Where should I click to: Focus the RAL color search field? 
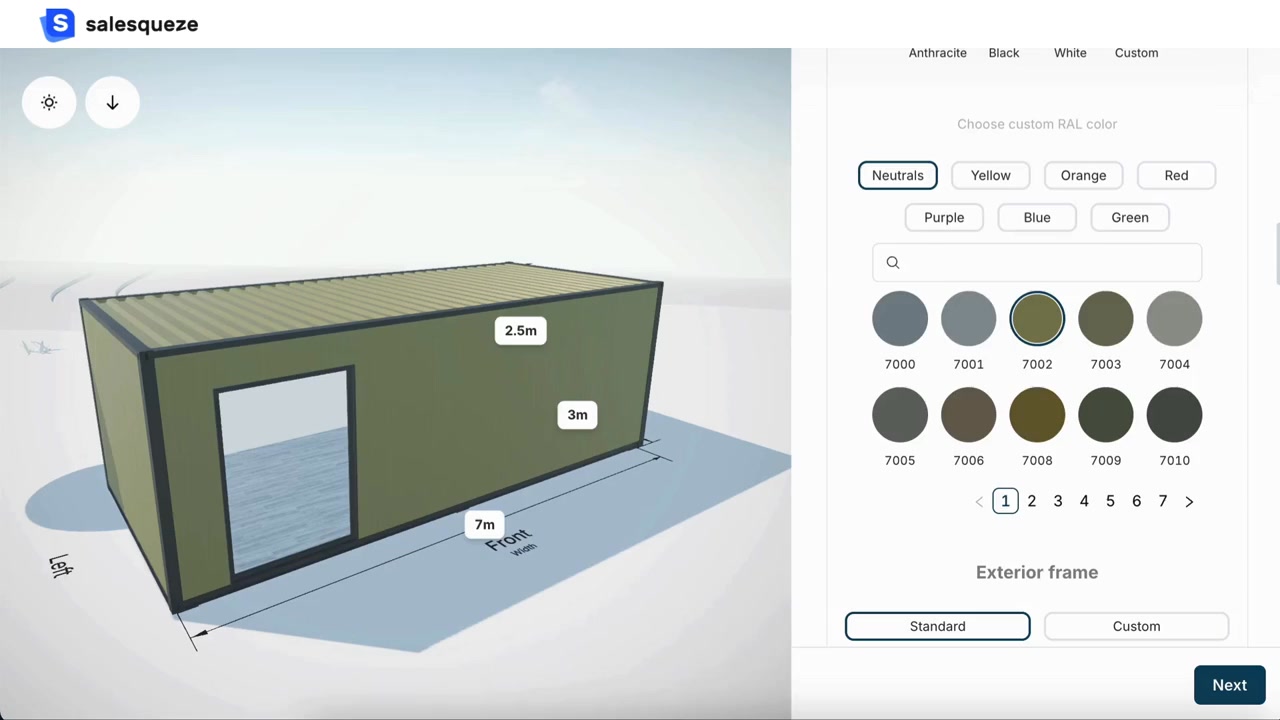(1037, 263)
